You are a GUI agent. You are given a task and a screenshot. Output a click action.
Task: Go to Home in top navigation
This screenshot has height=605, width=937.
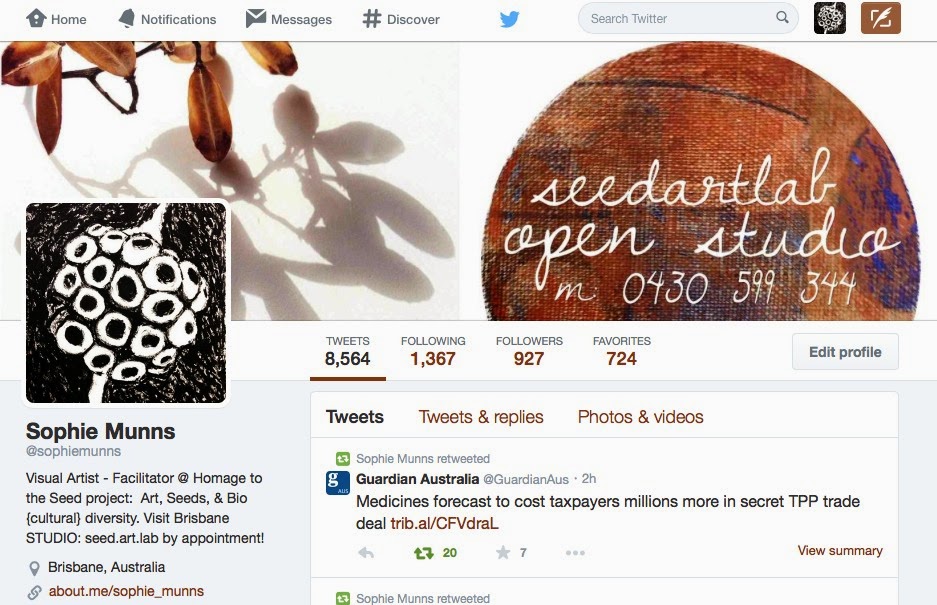[x=56, y=19]
